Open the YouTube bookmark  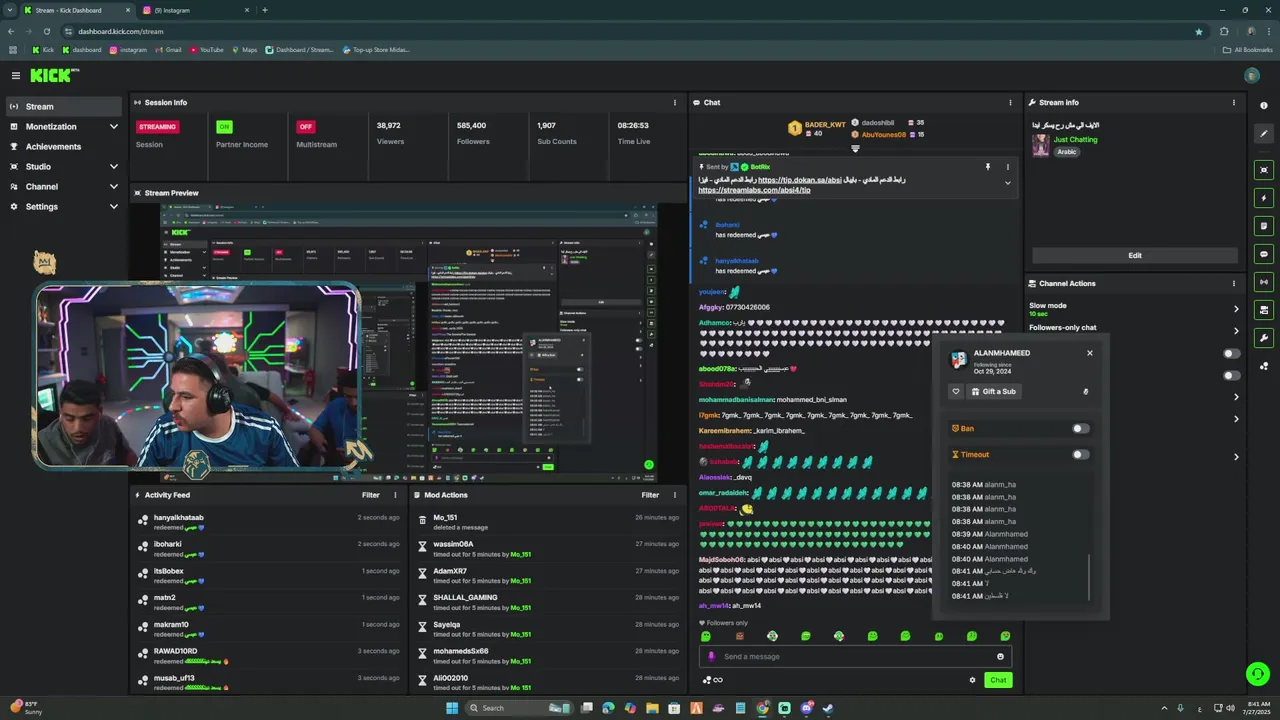pyautogui.click(x=206, y=50)
